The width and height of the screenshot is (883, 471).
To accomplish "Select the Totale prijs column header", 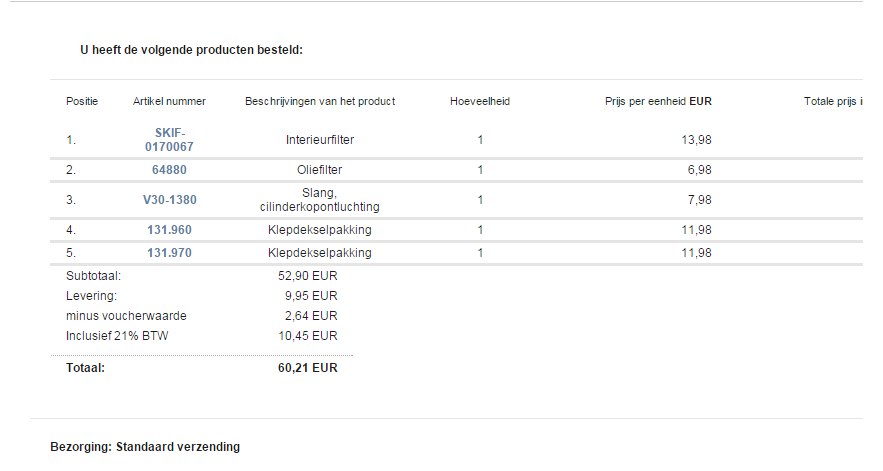I will (x=833, y=101).
